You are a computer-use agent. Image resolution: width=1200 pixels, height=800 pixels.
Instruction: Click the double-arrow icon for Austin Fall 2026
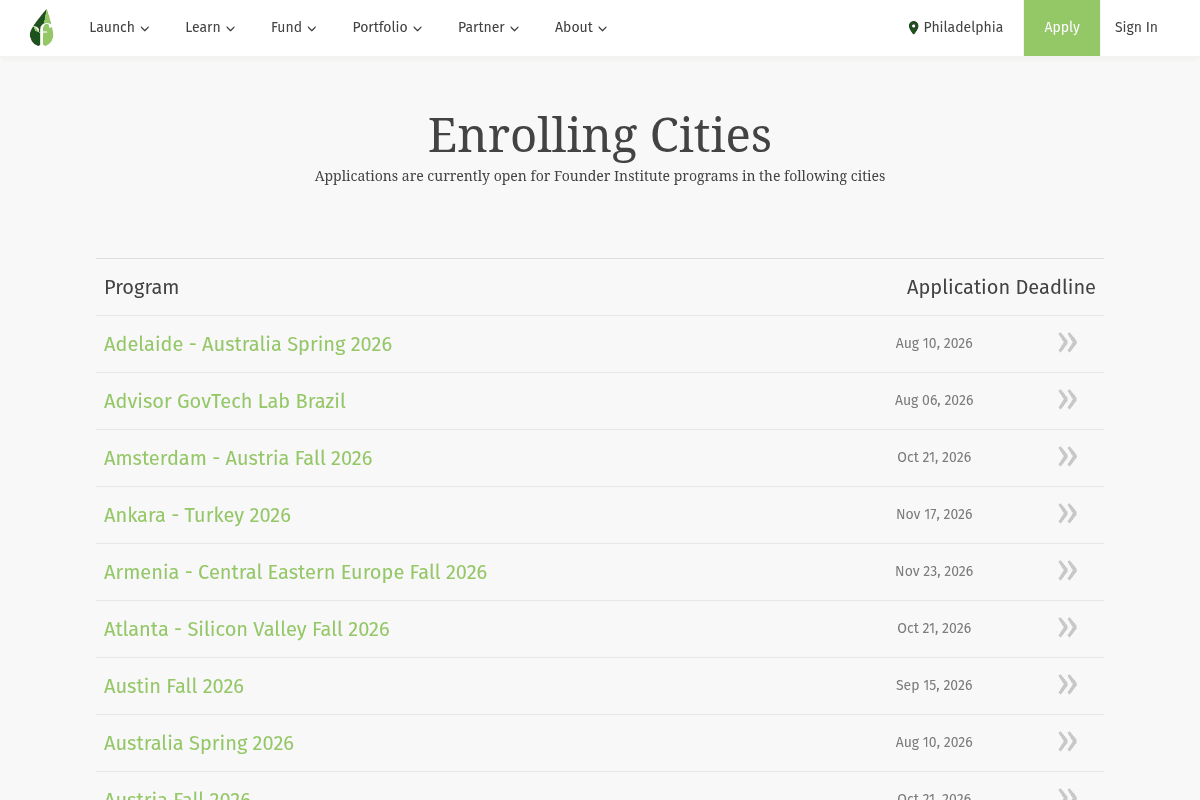(x=1067, y=685)
